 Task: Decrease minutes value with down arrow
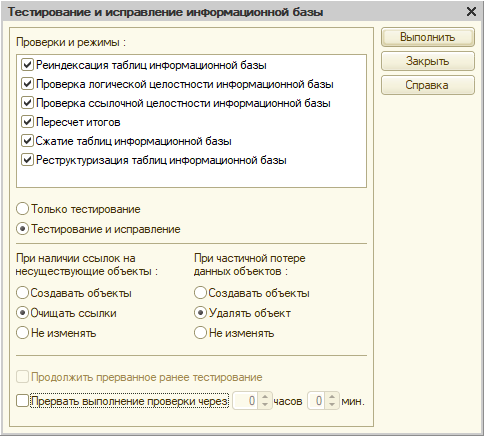pyautogui.click(x=332, y=404)
